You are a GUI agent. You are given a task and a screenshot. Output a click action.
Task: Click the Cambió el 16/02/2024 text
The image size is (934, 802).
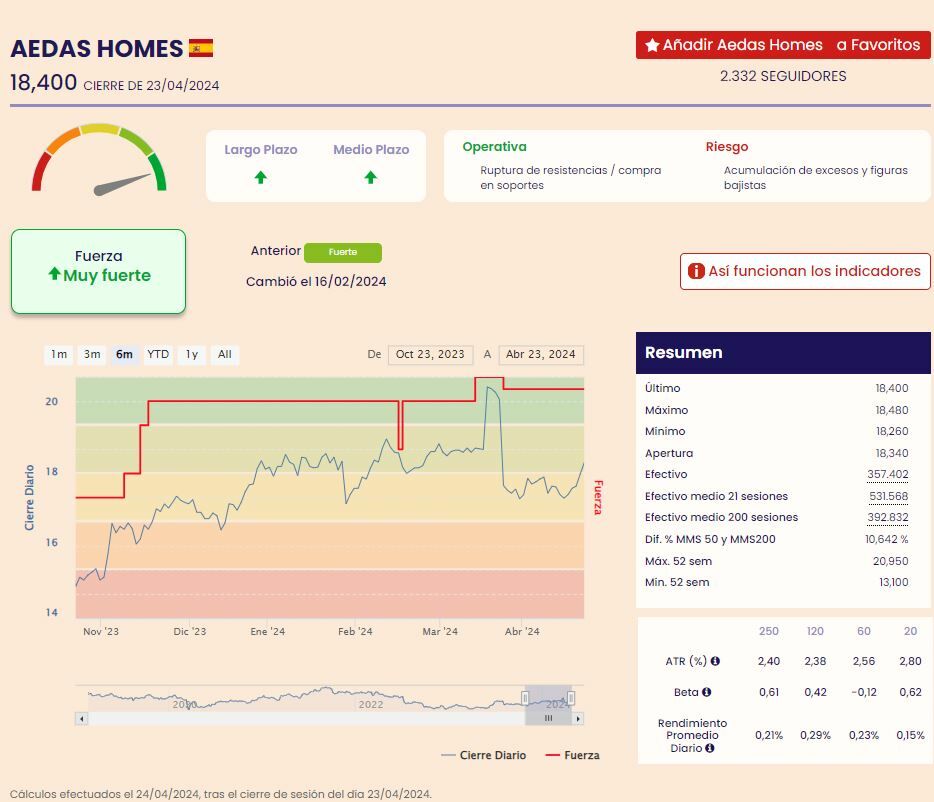[316, 282]
